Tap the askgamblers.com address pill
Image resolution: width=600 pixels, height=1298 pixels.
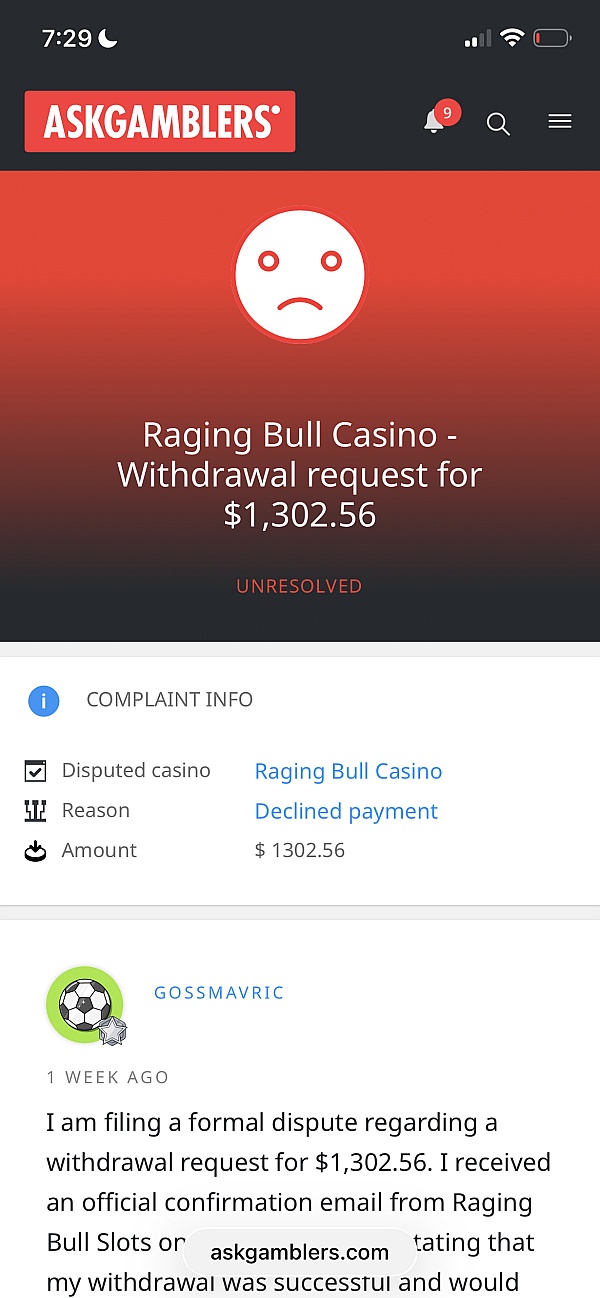tap(299, 1252)
